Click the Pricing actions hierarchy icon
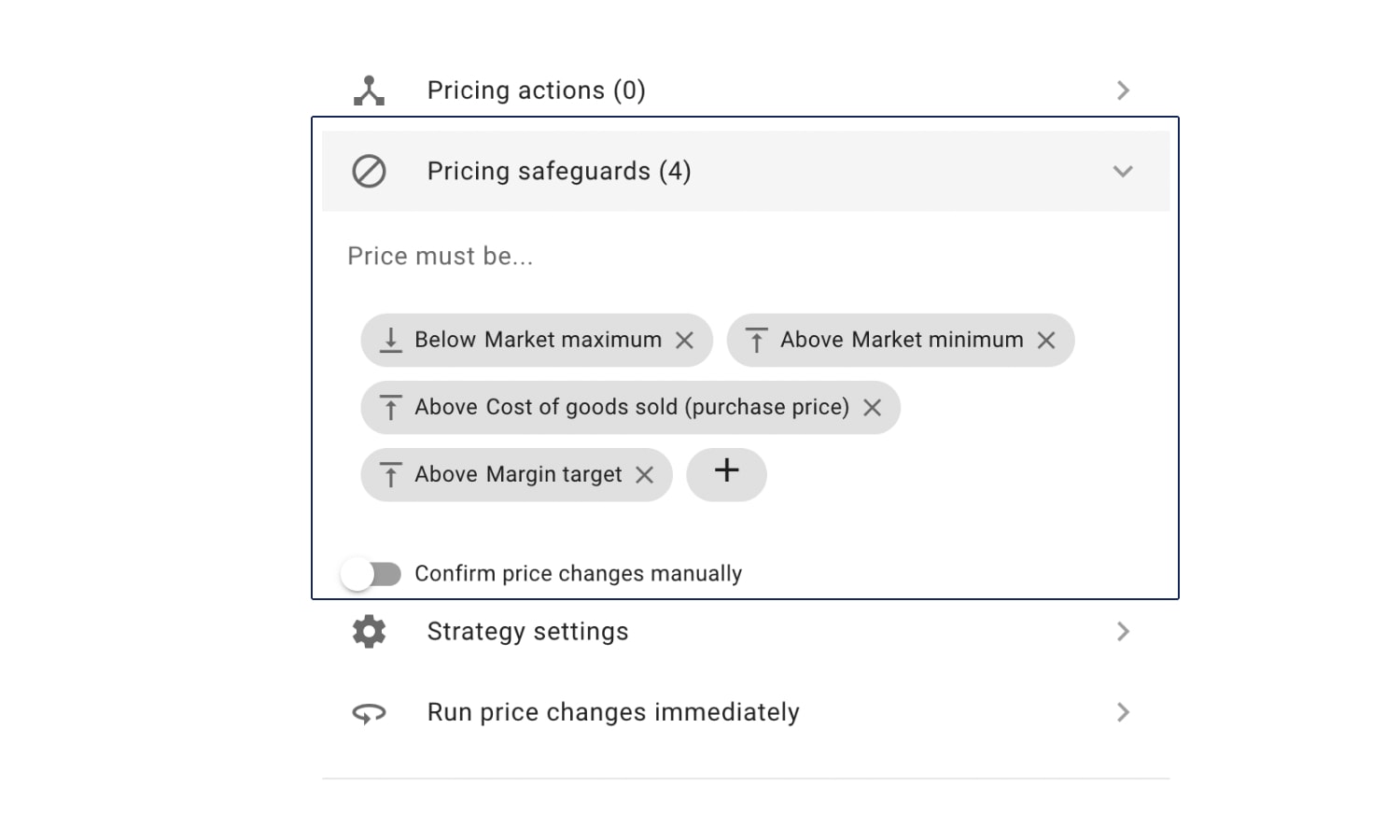The width and height of the screenshot is (1400, 840). 369,91
